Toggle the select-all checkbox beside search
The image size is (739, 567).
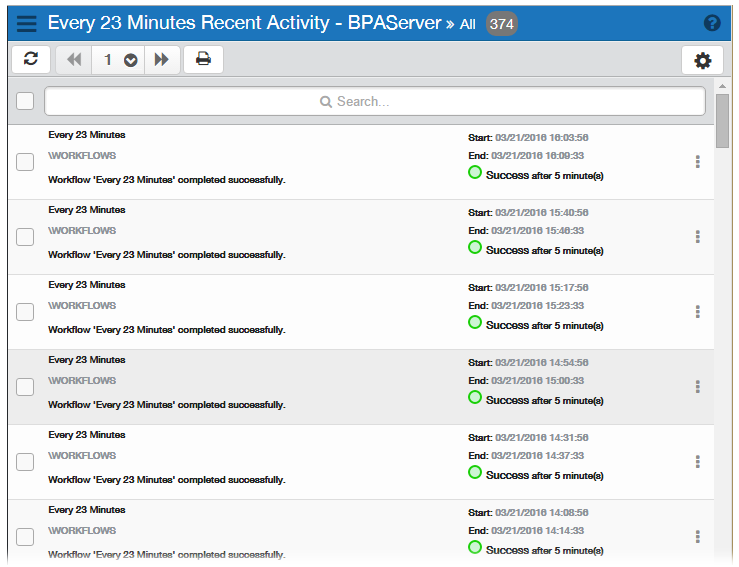point(25,101)
